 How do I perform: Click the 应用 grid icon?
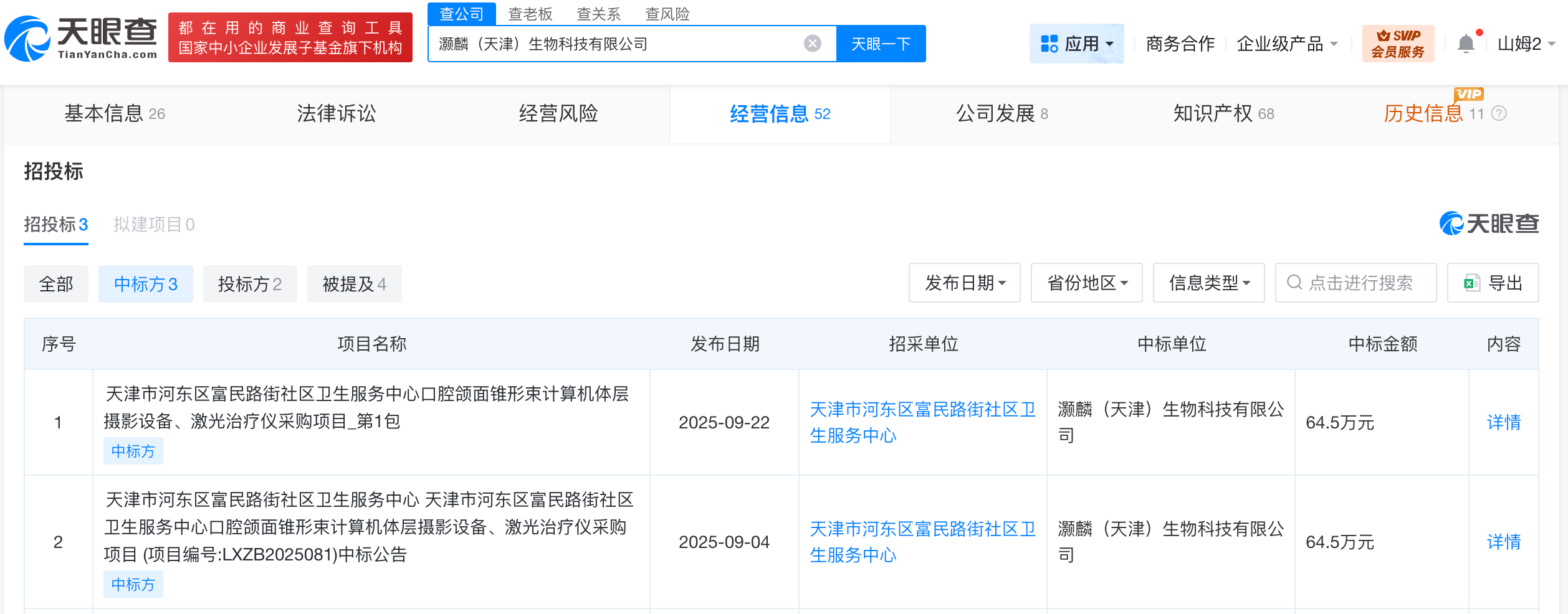[1049, 44]
